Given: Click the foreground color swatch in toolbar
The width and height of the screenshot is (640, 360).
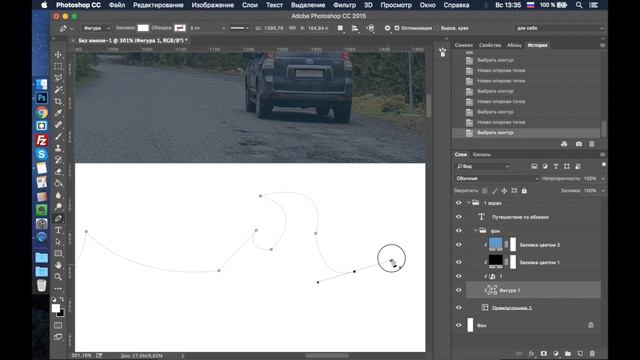Looking at the screenshot, I should coord(56,309).
